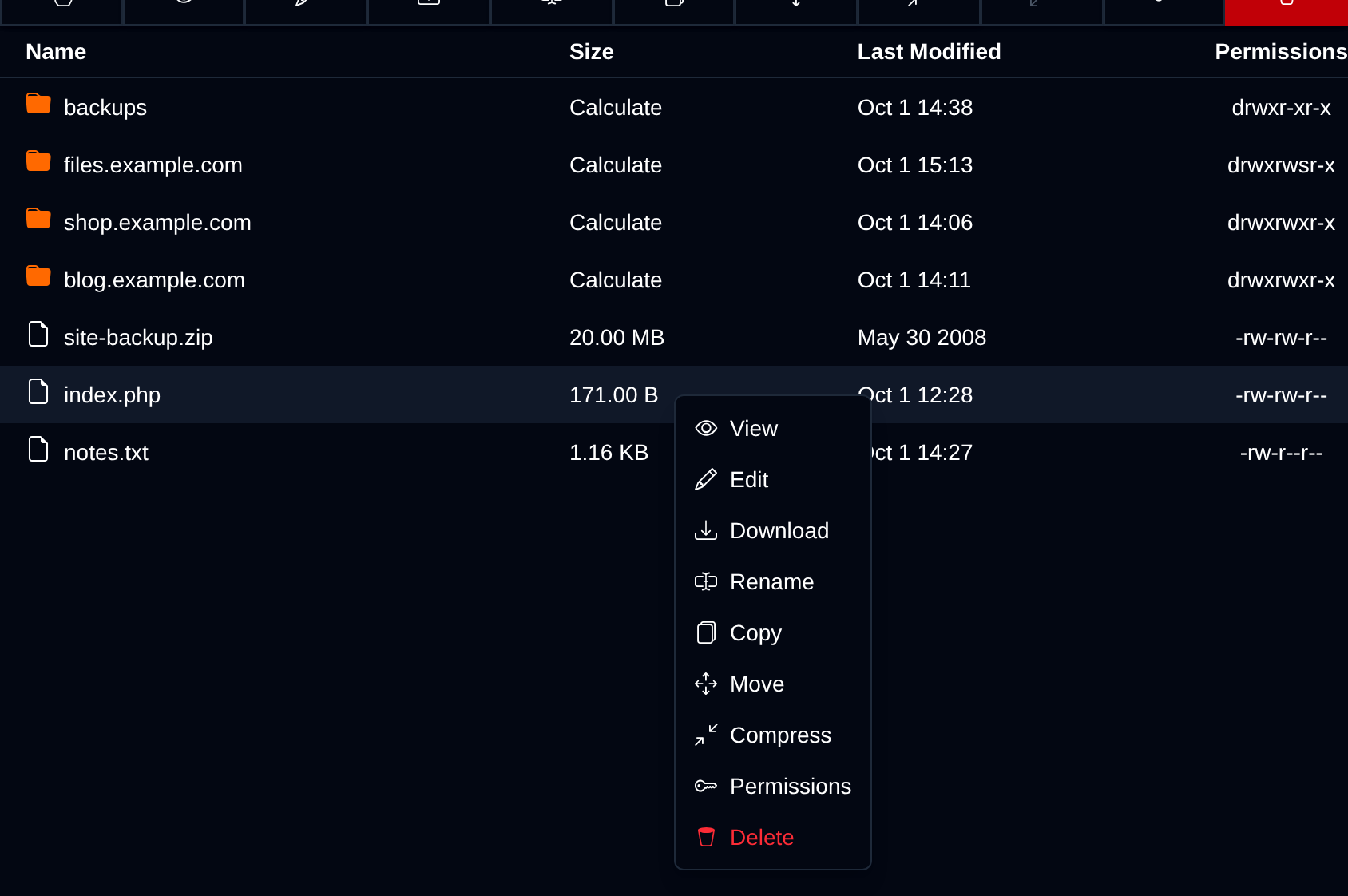Screen dimensions: 1348x896
Task: Sort the list by the Size column
Action: [592, 51]
